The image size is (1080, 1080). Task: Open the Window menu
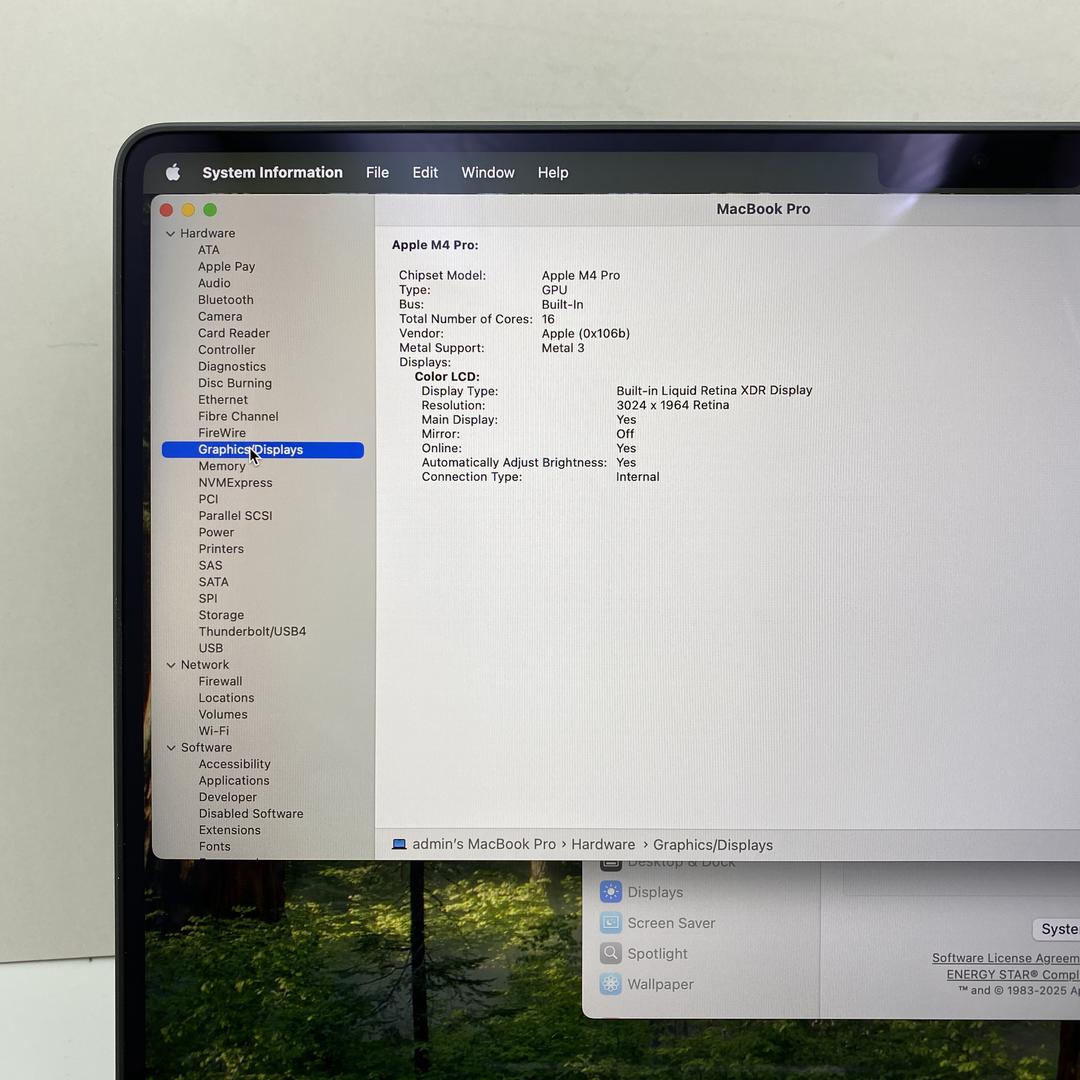click(488, 172)
